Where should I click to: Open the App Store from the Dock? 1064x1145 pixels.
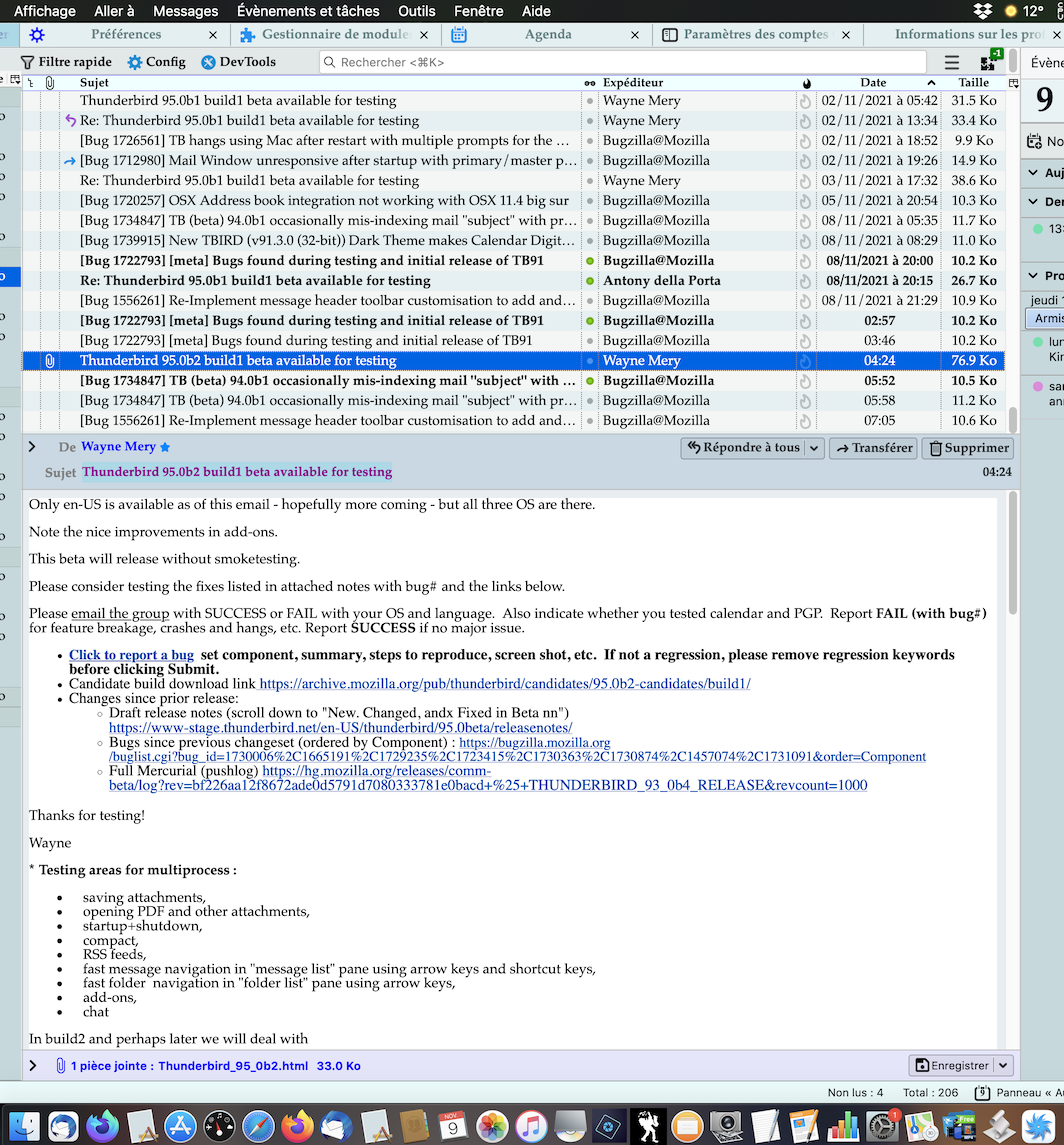point(180,1126)
